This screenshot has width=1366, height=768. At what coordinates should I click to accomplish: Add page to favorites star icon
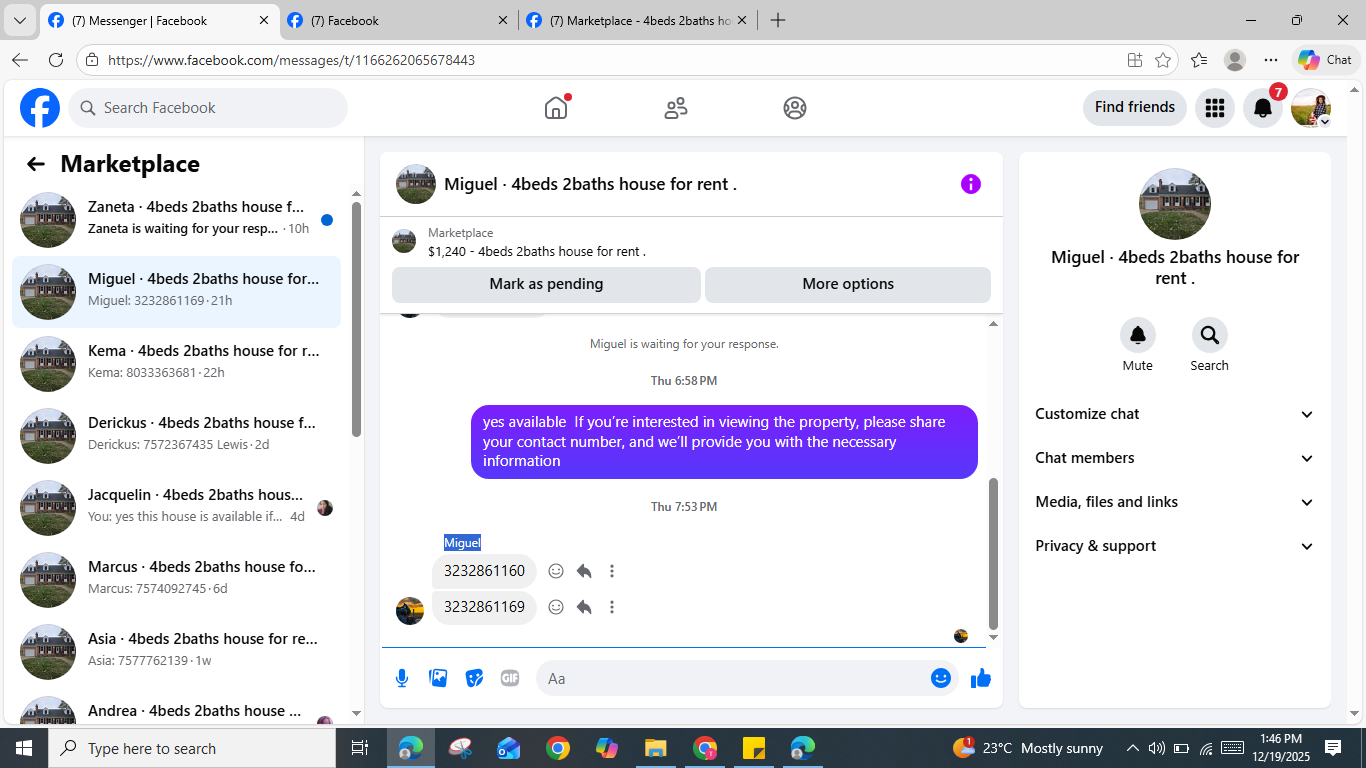[x=1163, y=60]
